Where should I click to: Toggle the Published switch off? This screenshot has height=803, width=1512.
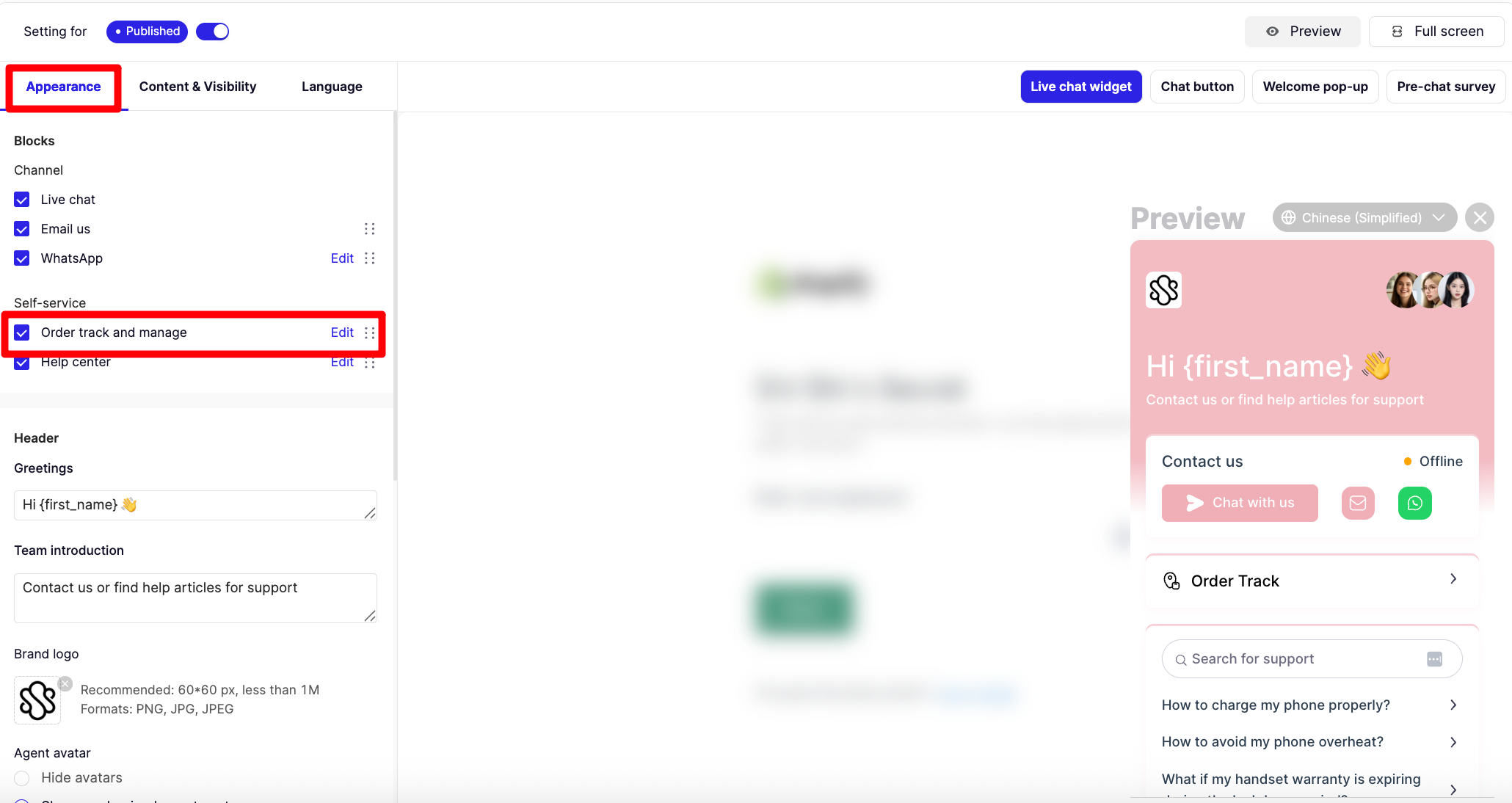pos(213,32)
